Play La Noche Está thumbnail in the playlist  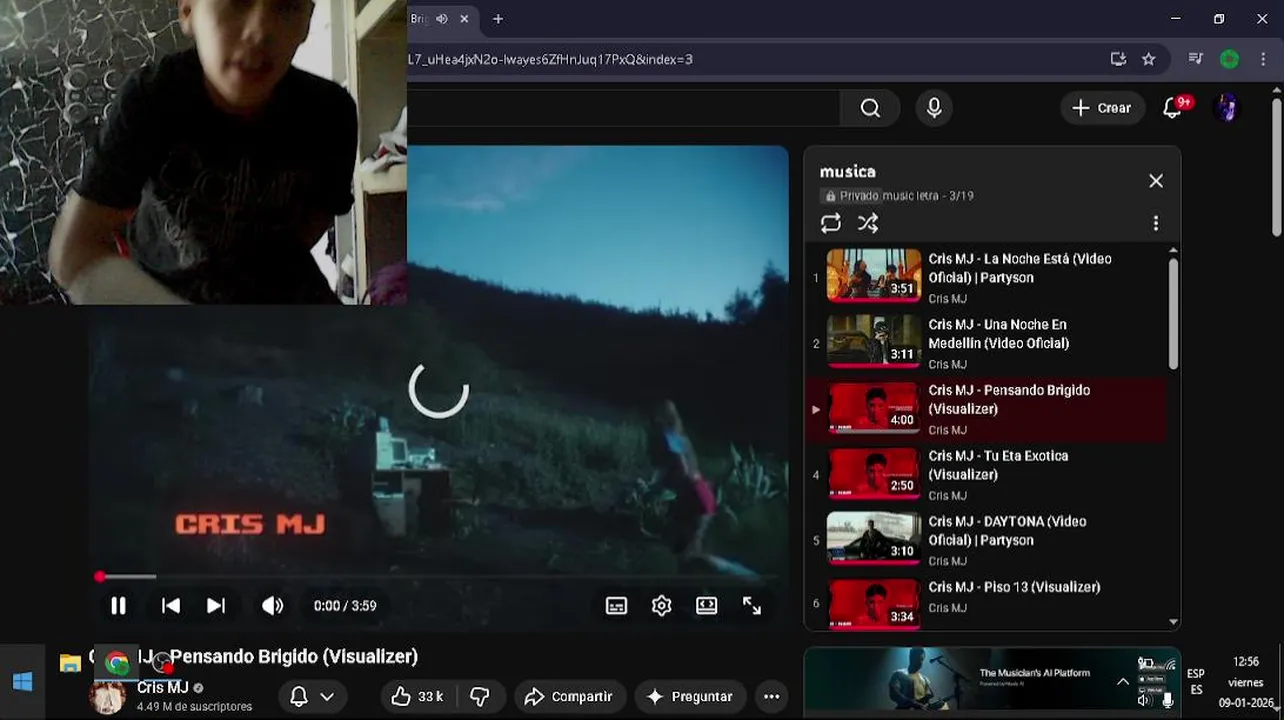pyautogui.click(x=873, y=275)
